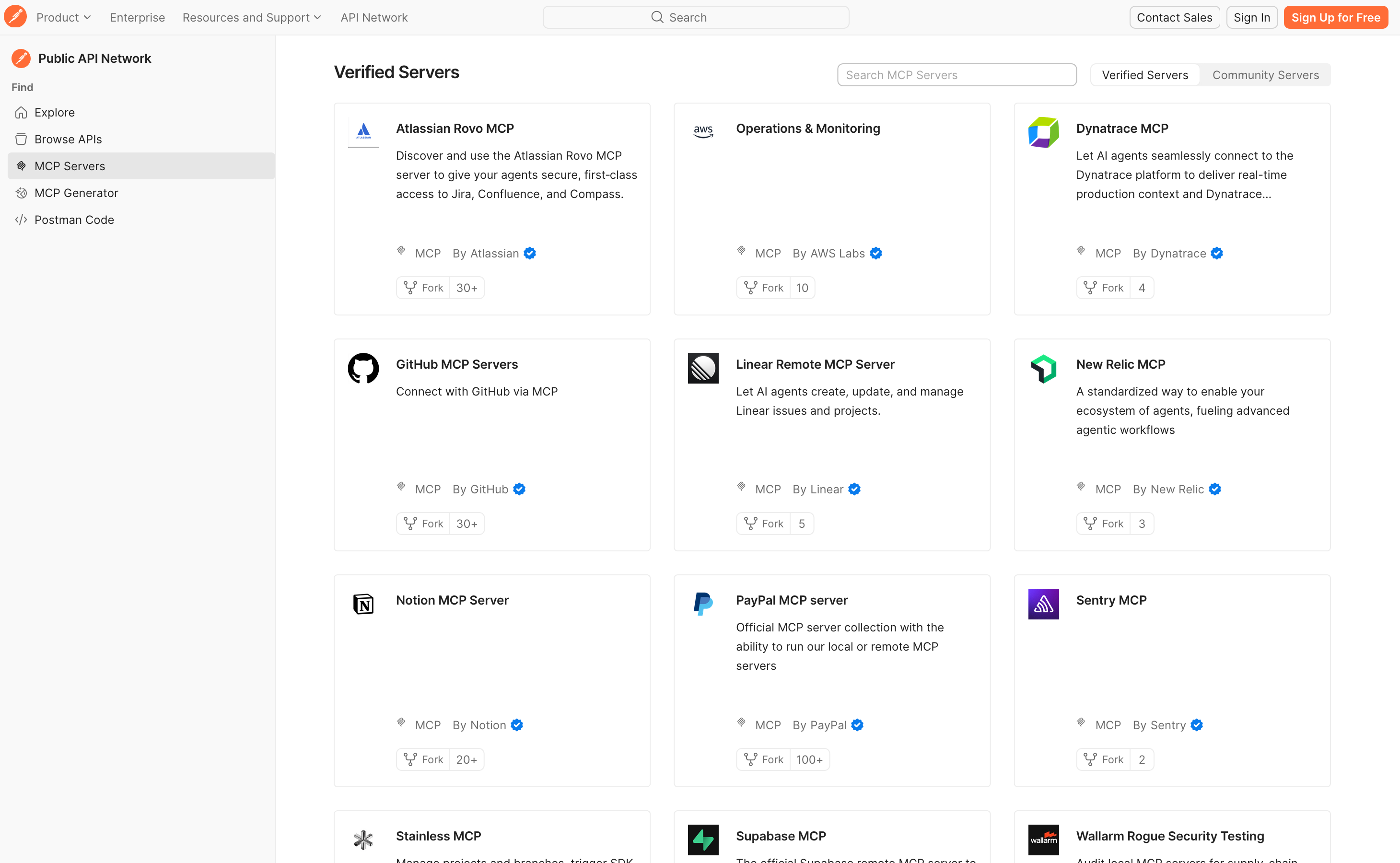Click the Browse APIs collection icon
Screen dimensions: 1400x863
click(x=21, y=139)
